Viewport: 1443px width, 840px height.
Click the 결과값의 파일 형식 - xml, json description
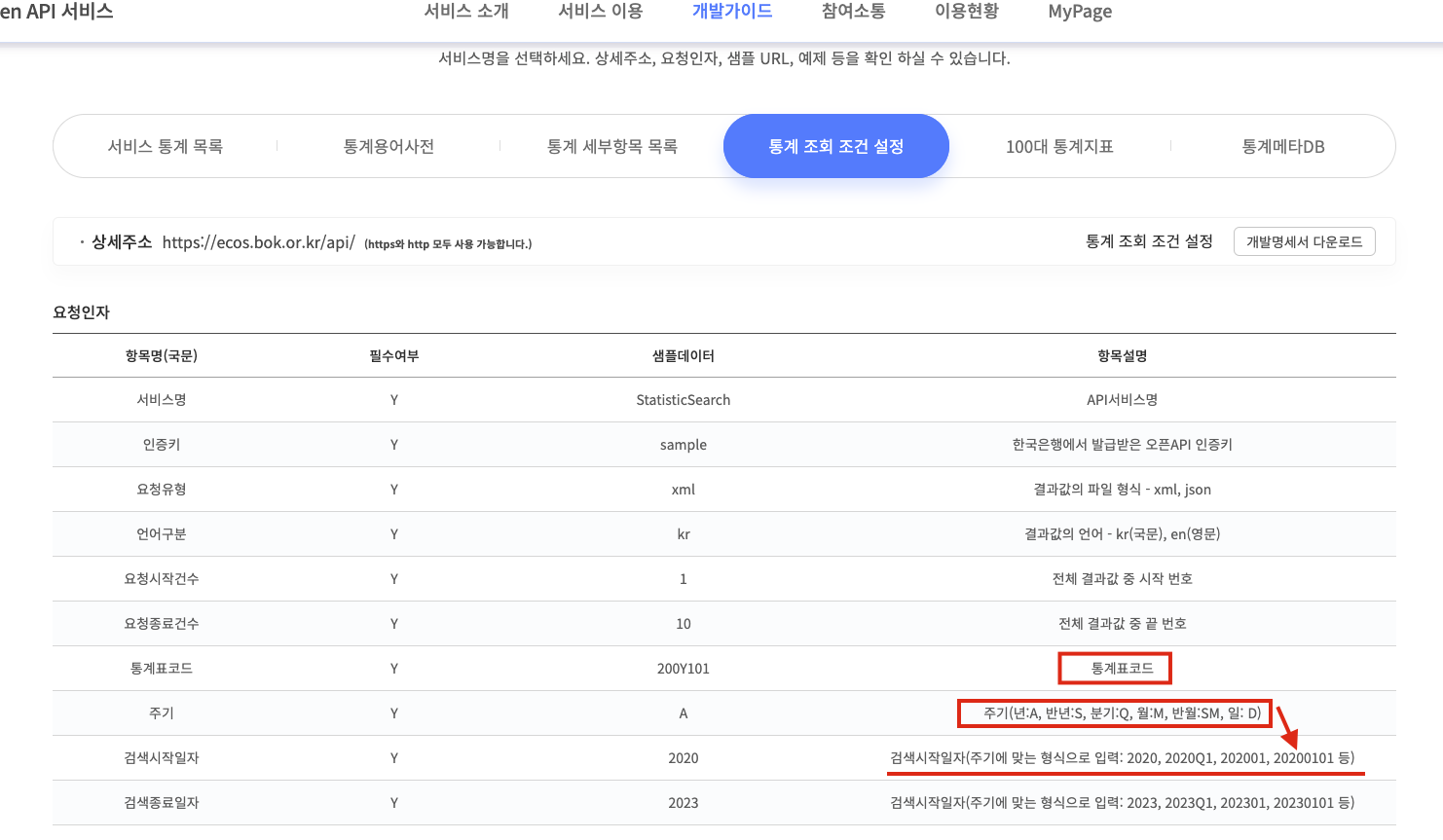(1123, 490)
